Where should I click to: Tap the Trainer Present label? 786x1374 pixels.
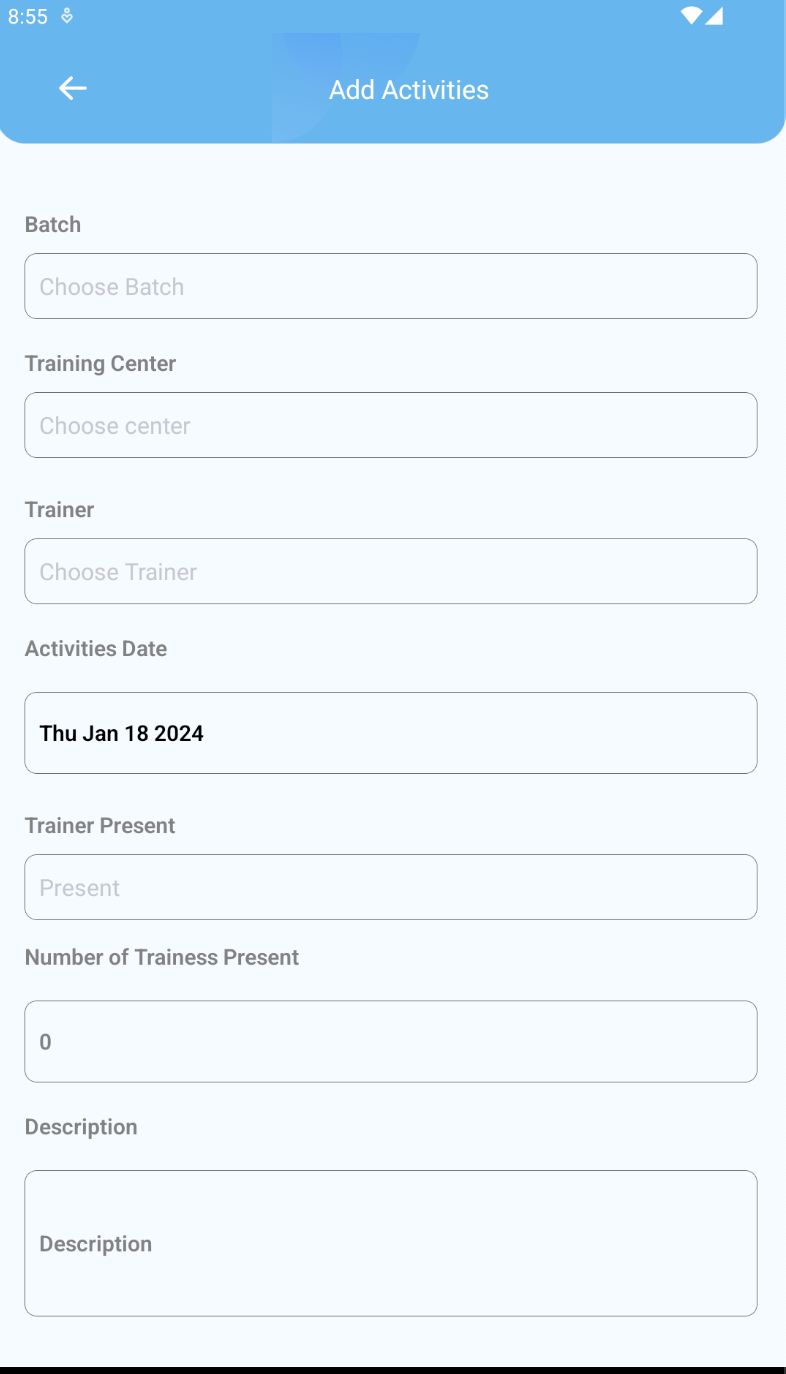[100, 826]
